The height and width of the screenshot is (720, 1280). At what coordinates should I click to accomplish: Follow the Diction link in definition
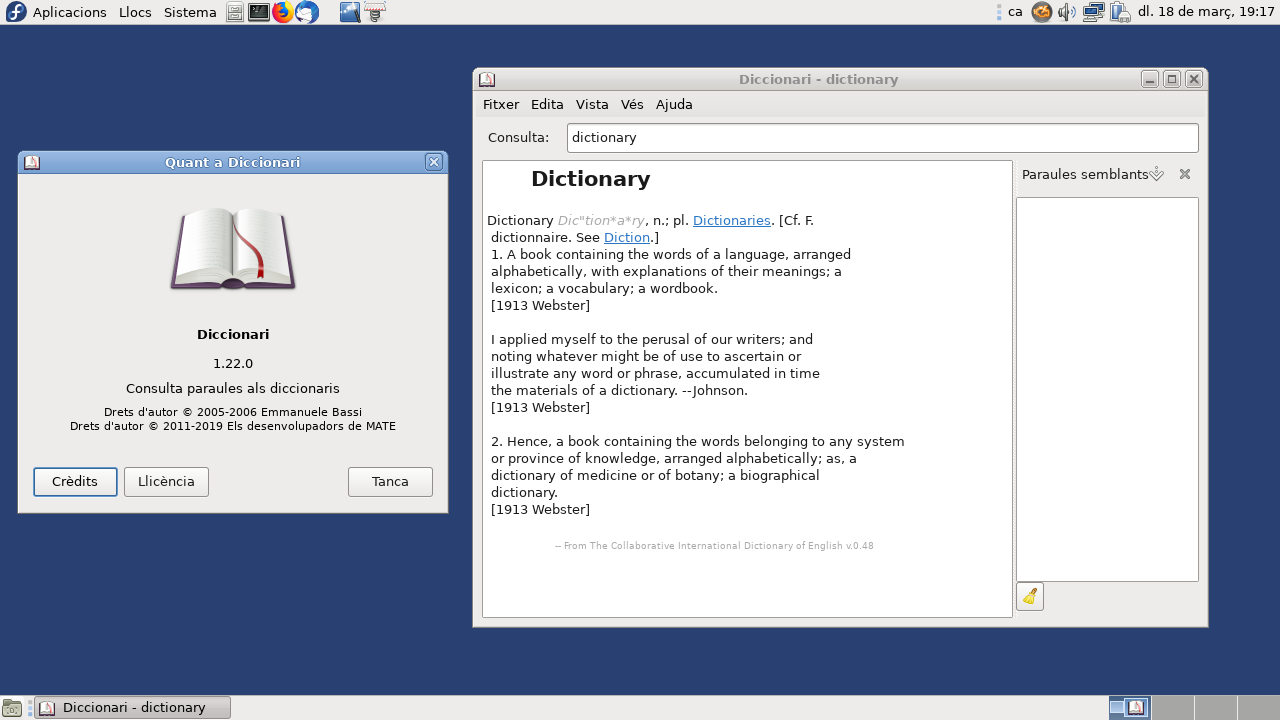pos(627,237)
